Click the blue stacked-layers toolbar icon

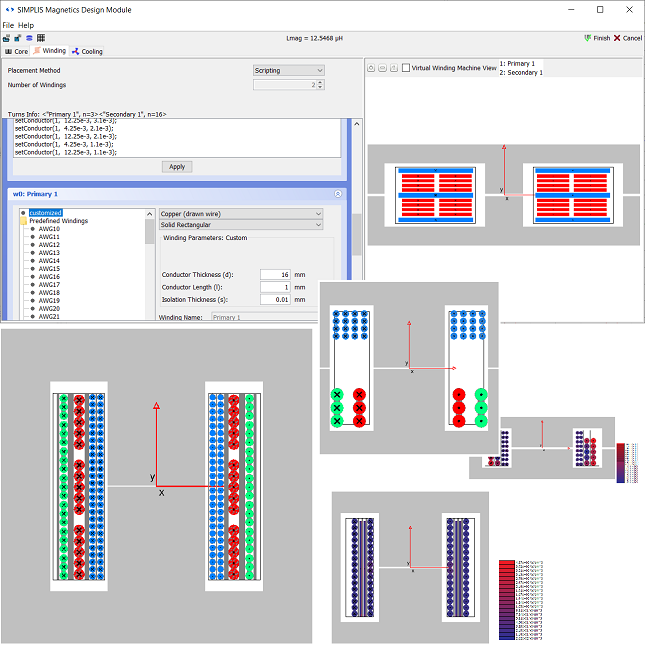(29, 38)
